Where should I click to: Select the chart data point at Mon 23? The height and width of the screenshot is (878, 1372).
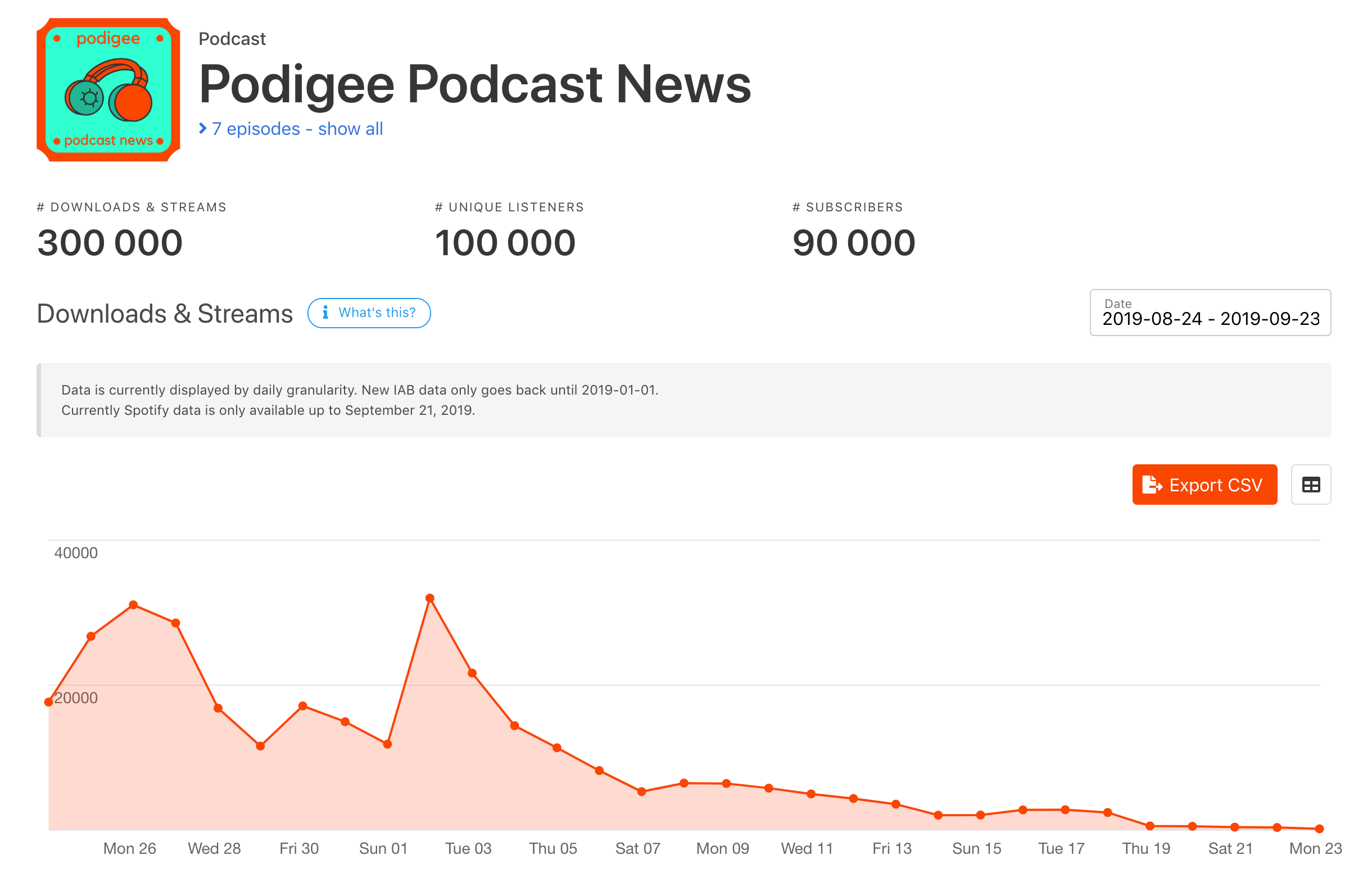(x=1320, y=829)
